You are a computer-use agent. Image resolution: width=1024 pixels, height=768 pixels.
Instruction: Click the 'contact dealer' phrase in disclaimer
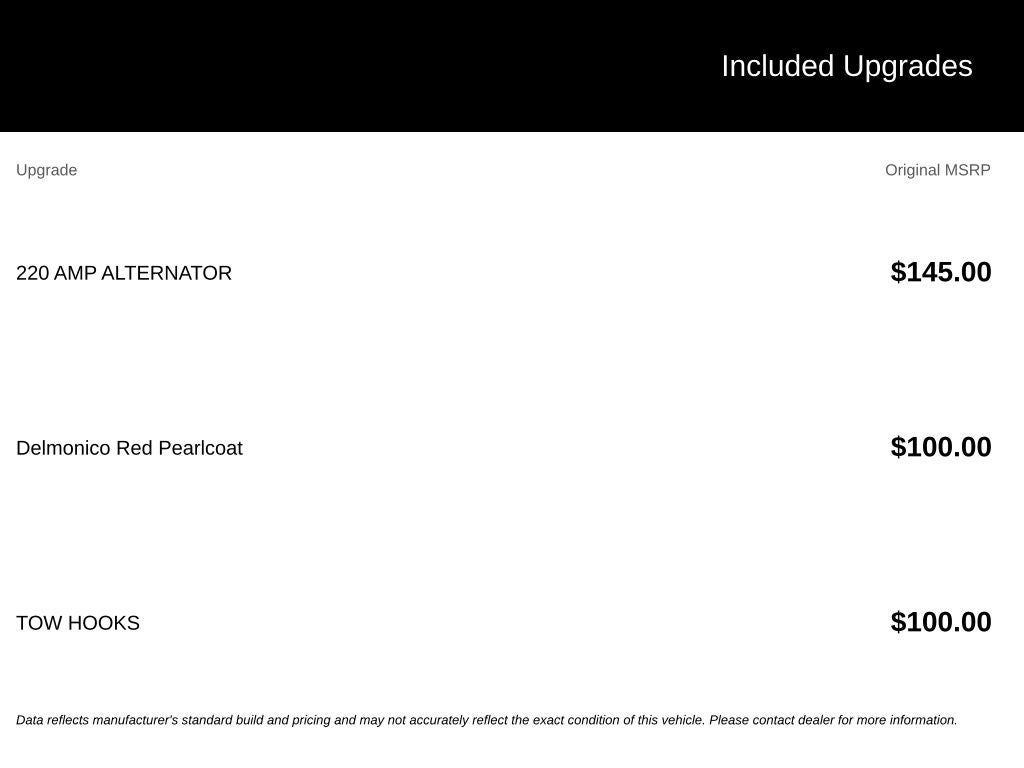[x=793, y=720]
